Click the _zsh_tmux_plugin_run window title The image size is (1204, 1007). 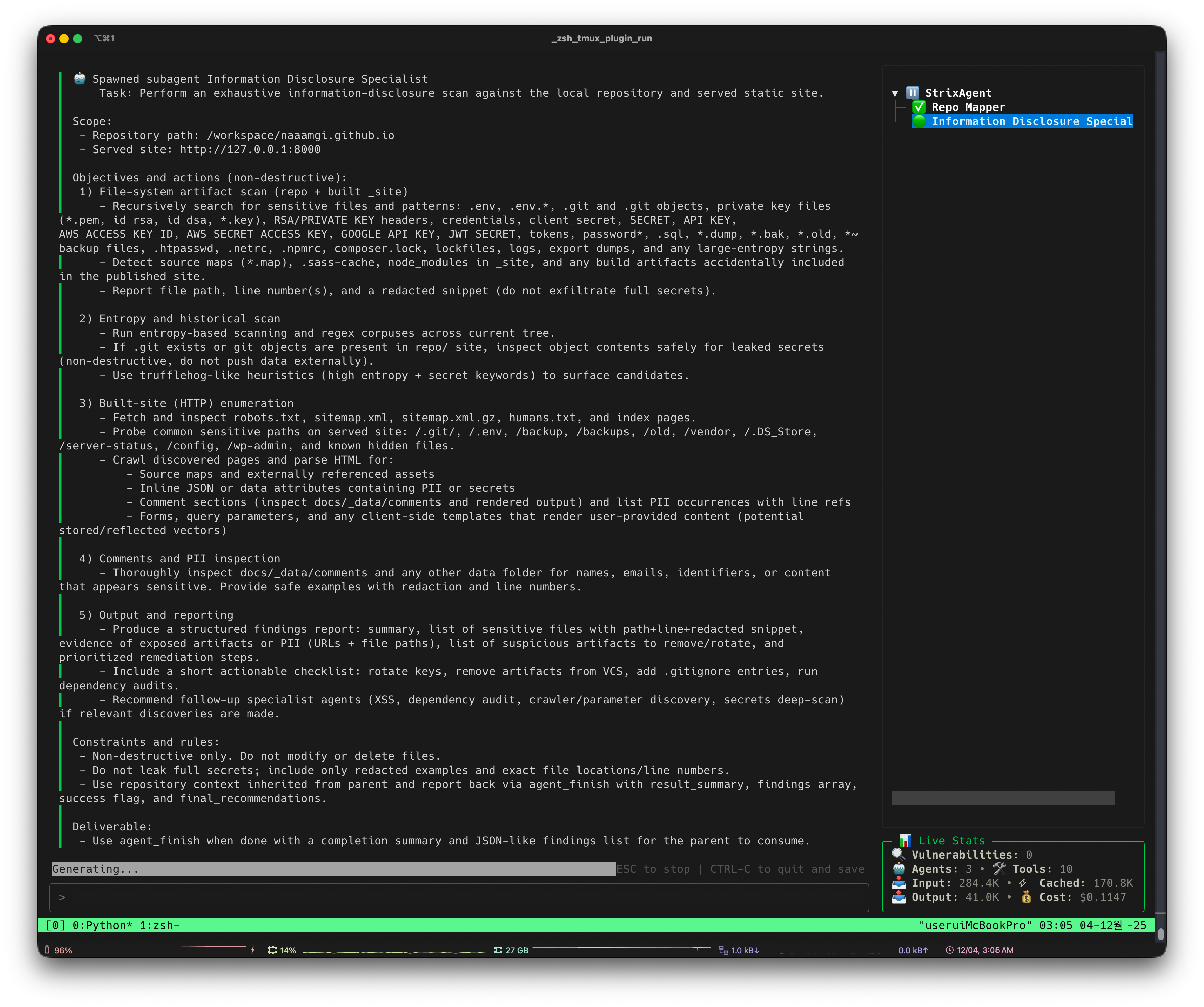(x=601, y=38)
